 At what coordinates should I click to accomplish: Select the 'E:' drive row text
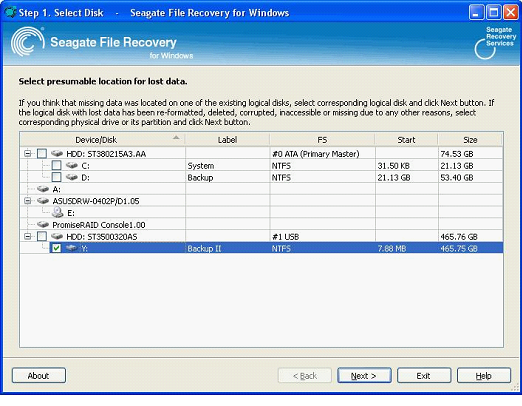pyautogui.click(x=71, y=213)
